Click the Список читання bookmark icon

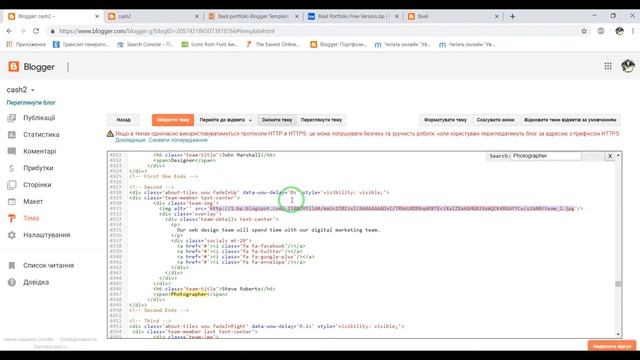pos(12,265)
